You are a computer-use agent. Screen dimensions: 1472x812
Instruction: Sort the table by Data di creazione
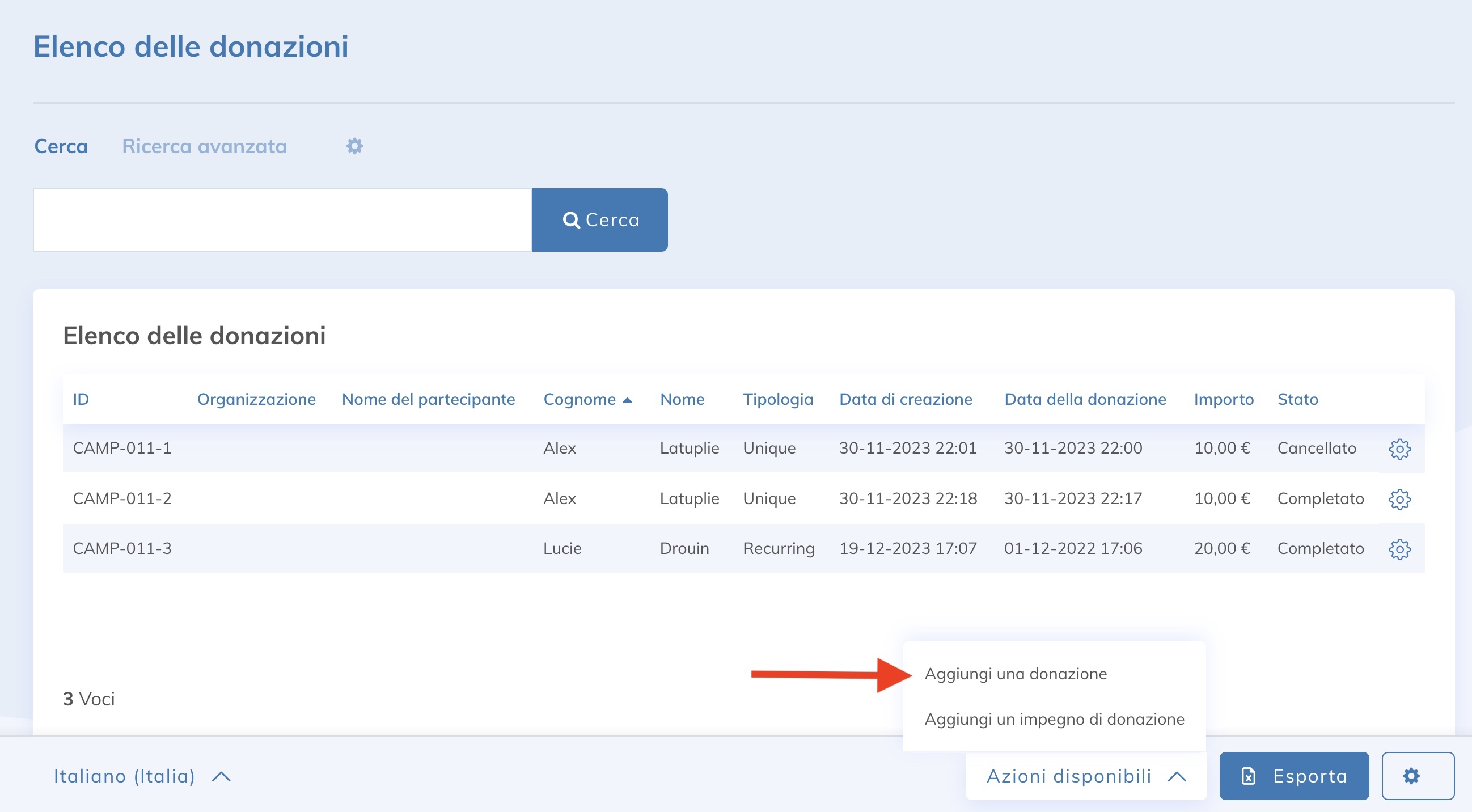[905, 399]
